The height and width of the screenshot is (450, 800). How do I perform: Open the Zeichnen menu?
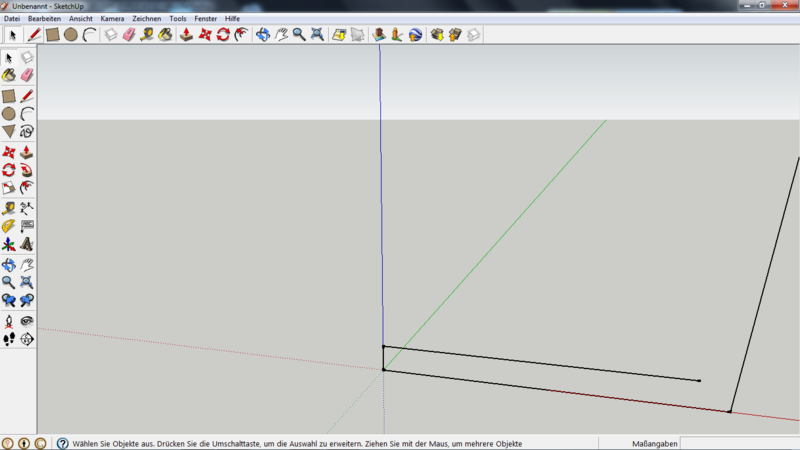point(146,19)
